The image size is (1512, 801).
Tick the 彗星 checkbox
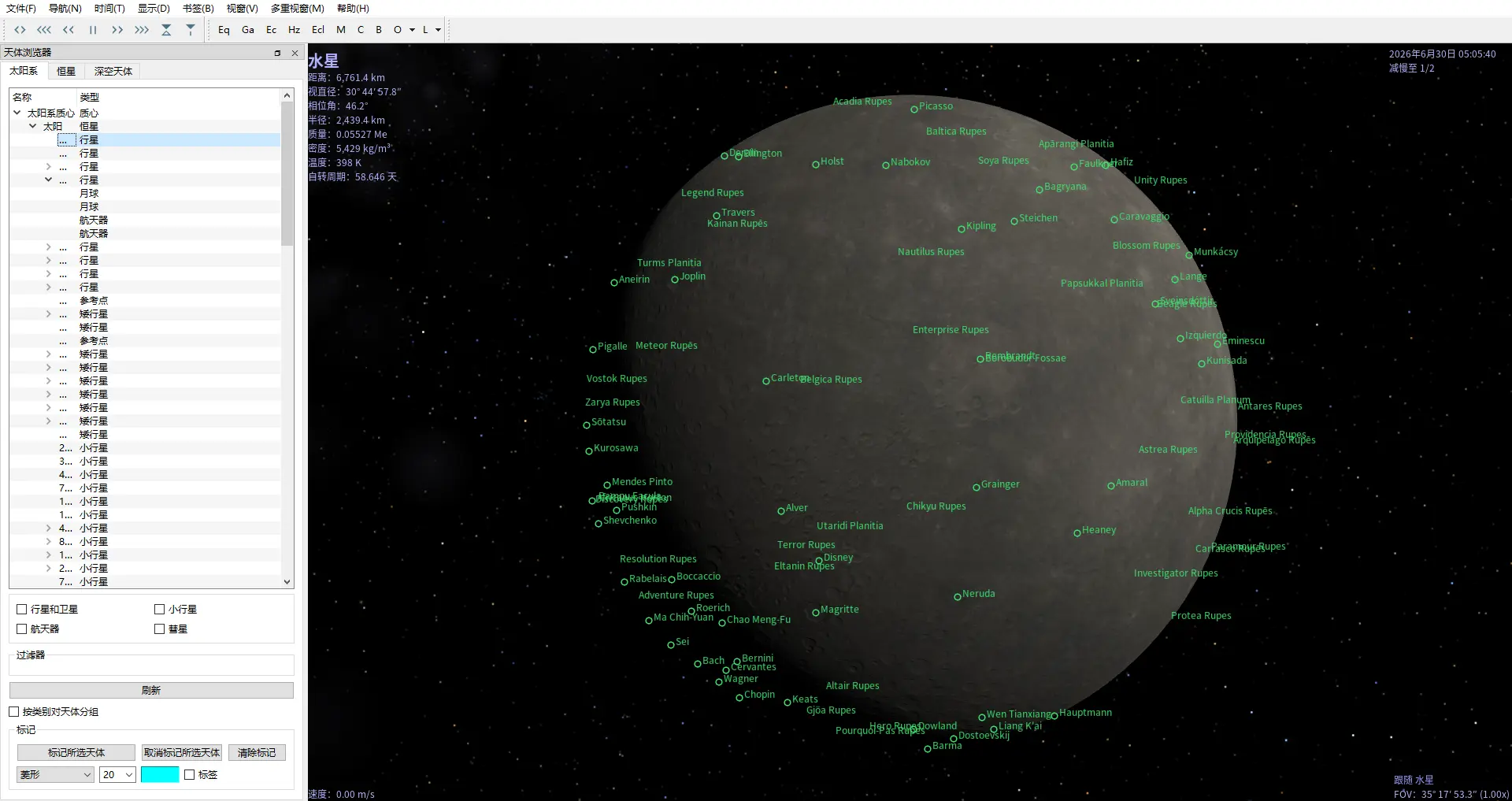point(160,629)
